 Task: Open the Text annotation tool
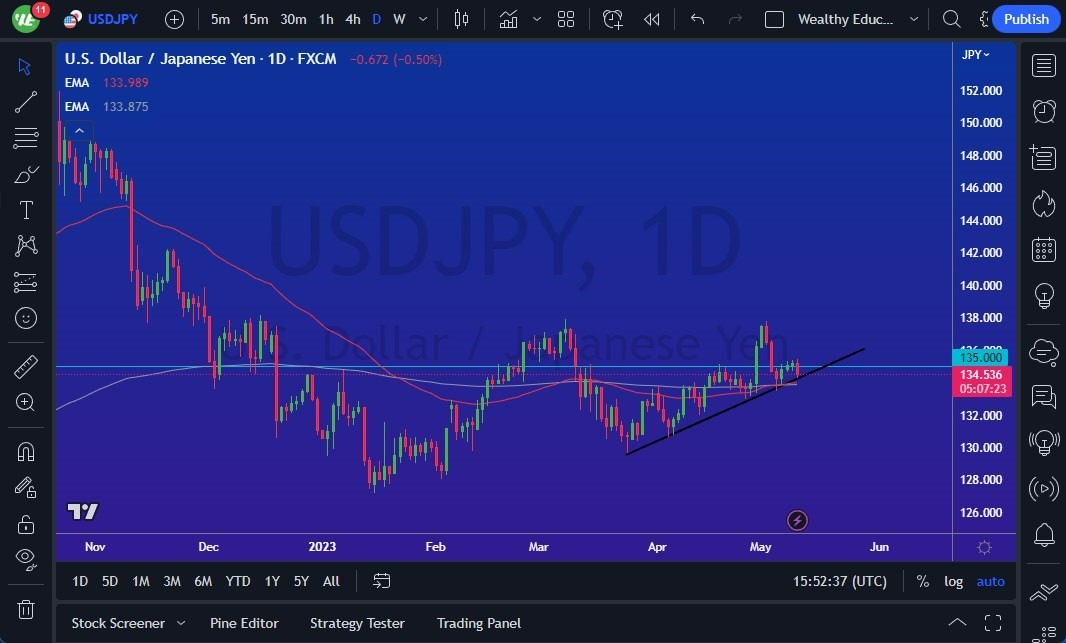tap(25, 210)
